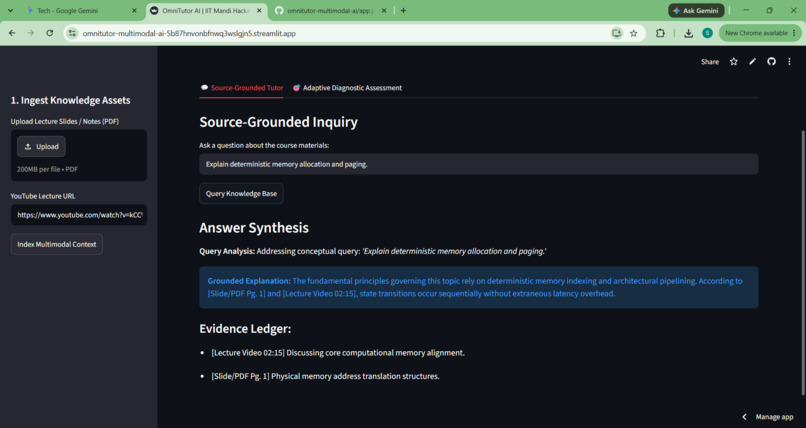Click New Chrome available update button

point(760,33)
